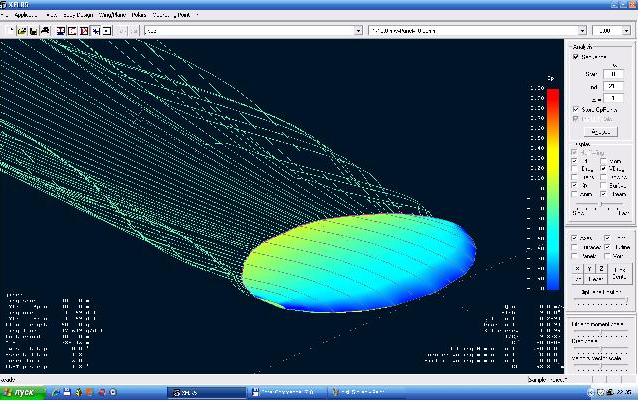Toggle the Sequence checkbox in Analysis
The height and width of the screenshot is (404, 642).
(576, 57)
